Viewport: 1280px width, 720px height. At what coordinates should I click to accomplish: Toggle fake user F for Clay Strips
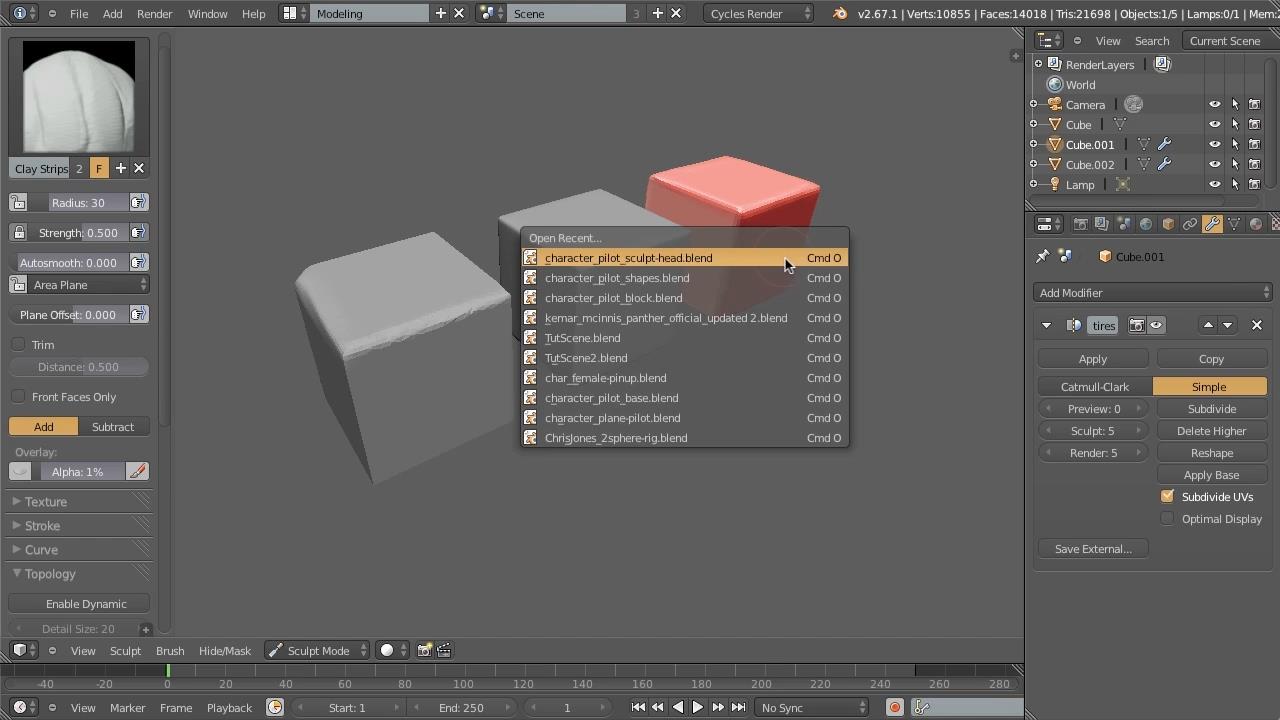[99, 168]
